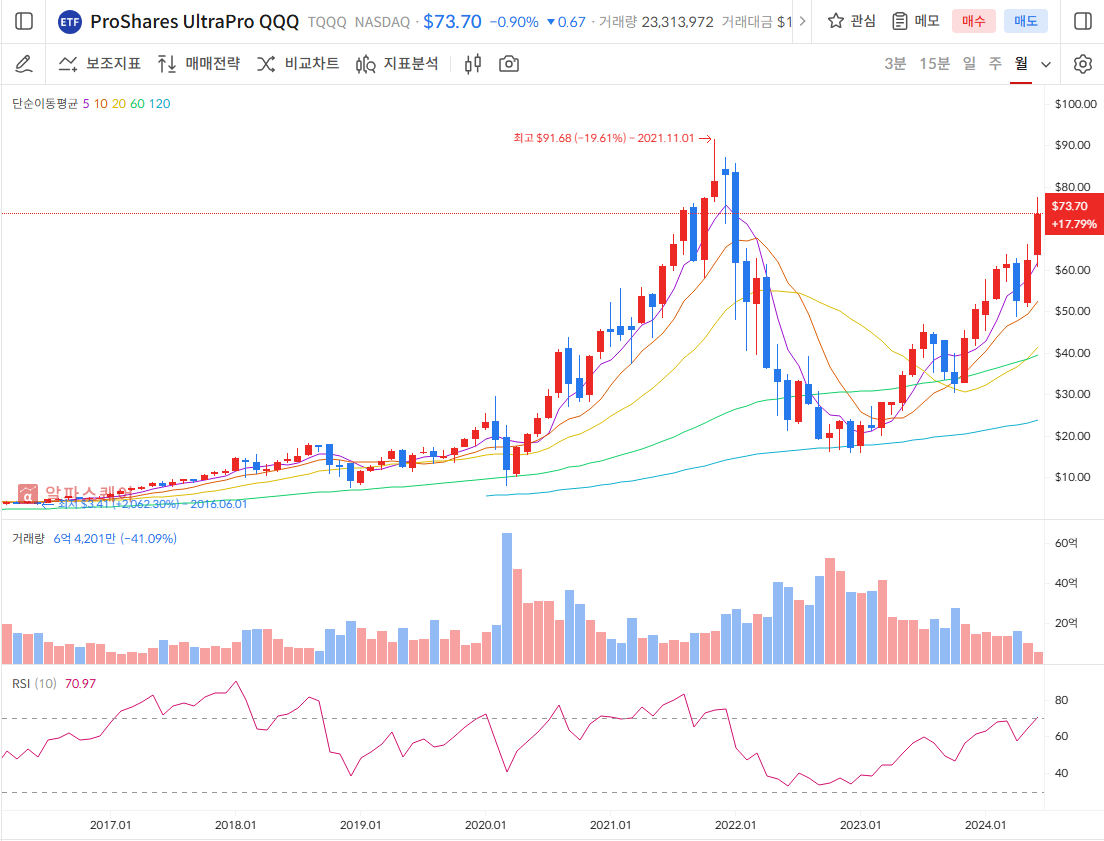Click the 매수 buy button
The width and height of the screenshot is (1104, 841).
coord(974,21)
